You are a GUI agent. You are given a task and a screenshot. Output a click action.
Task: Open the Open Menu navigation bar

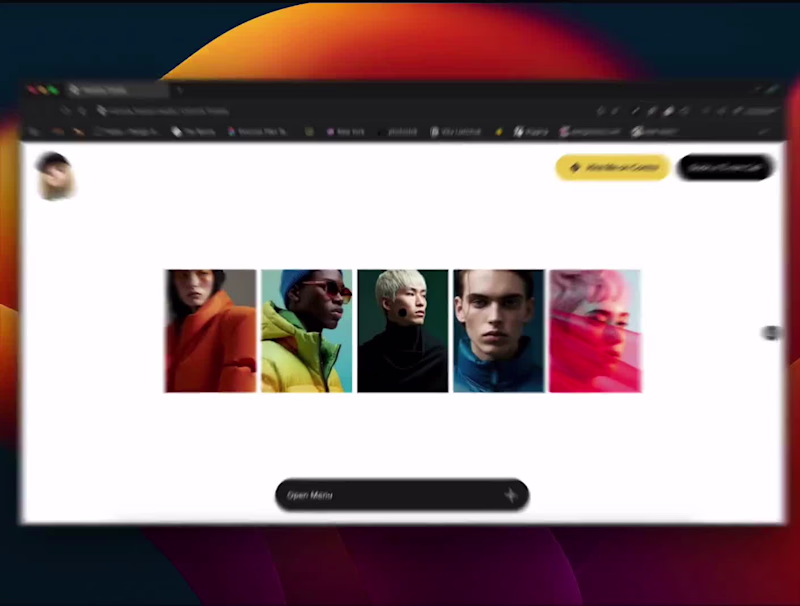[400, 495]
